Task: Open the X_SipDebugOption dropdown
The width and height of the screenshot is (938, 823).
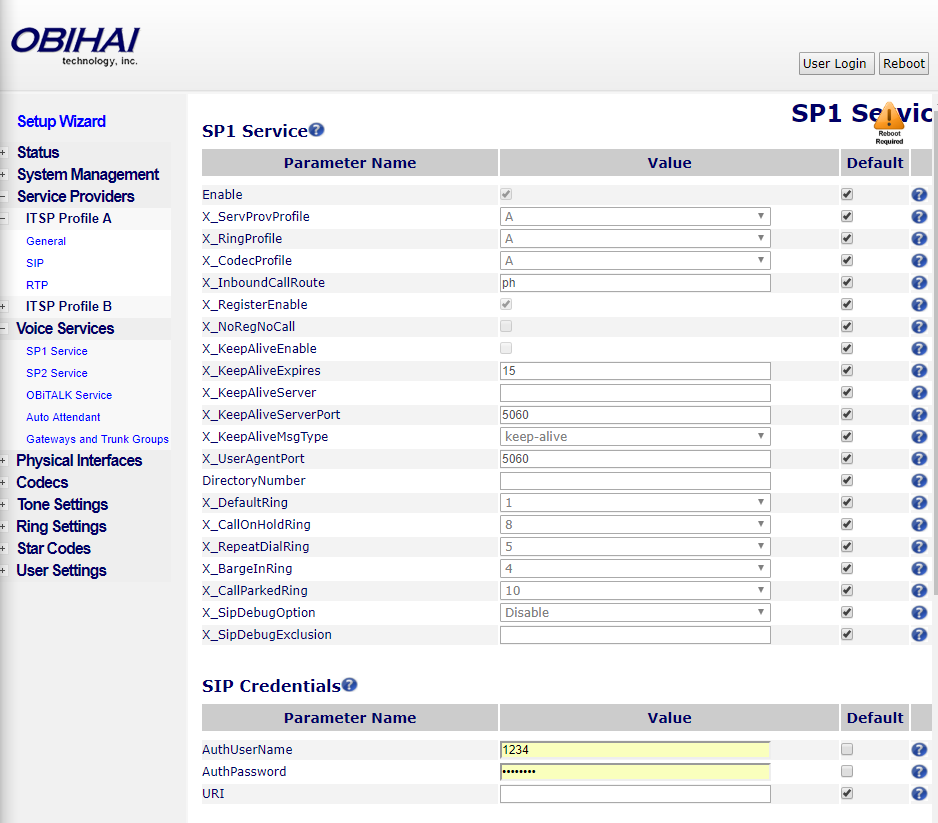Action: point(635,612)
